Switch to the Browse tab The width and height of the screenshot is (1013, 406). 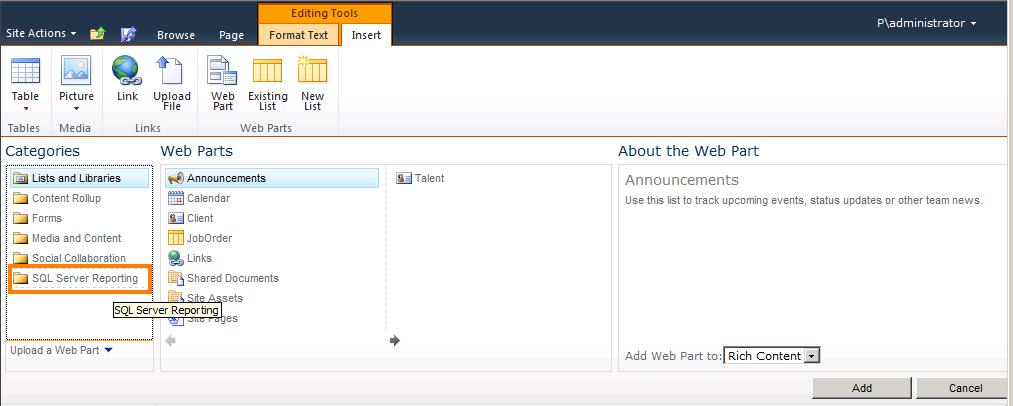click(x=176, y=36)
